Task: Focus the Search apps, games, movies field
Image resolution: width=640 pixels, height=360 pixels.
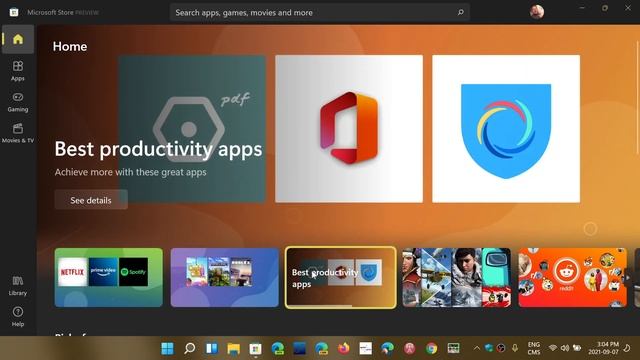Action: point(320,12)
